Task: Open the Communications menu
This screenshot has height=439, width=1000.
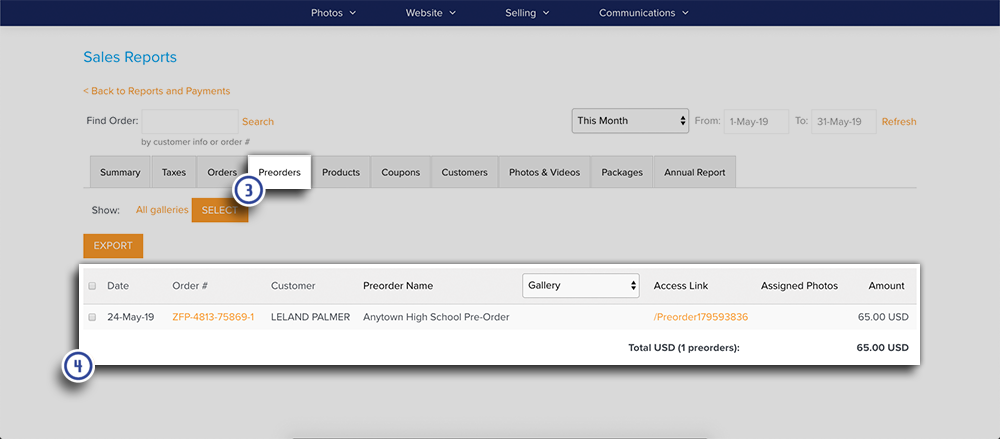Action: (643, 13)
